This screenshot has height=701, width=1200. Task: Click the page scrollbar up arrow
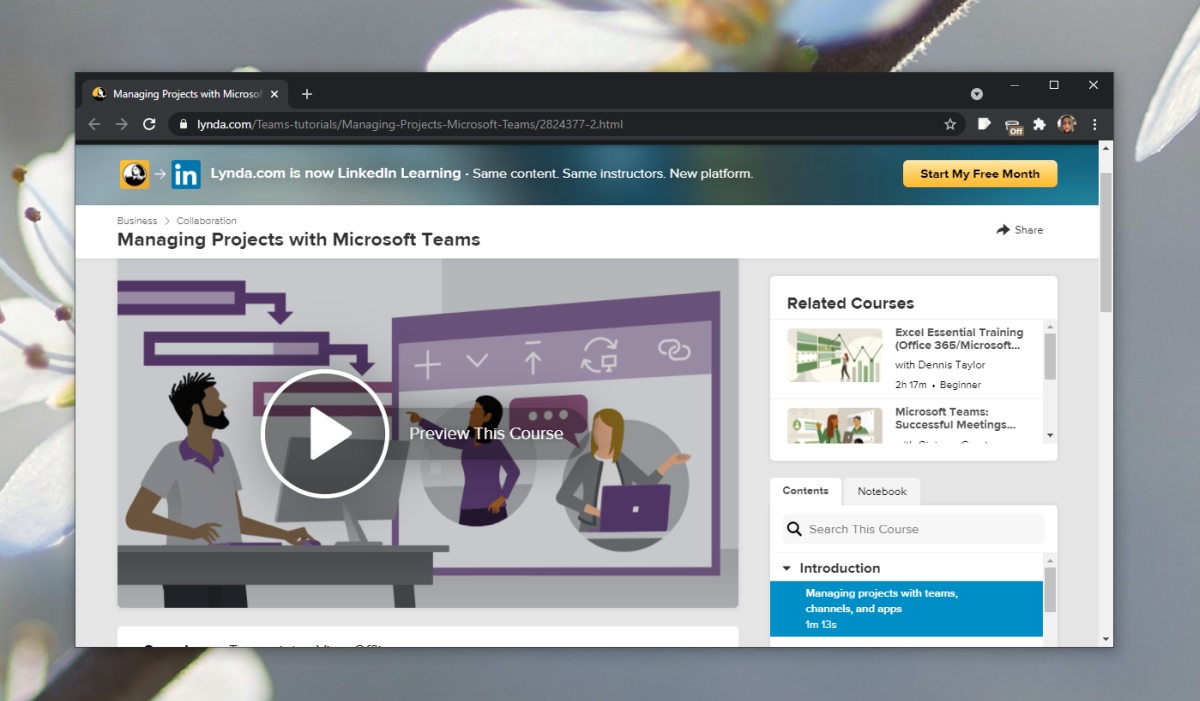click(x=1105, y=148)
